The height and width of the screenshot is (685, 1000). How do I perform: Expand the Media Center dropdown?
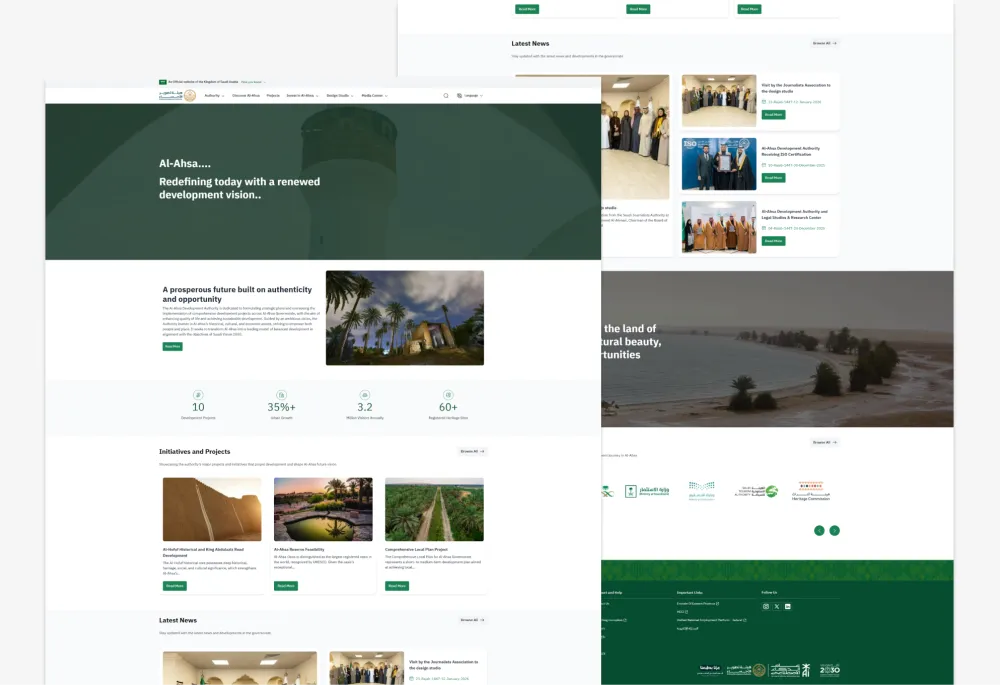tap(374, 96)
